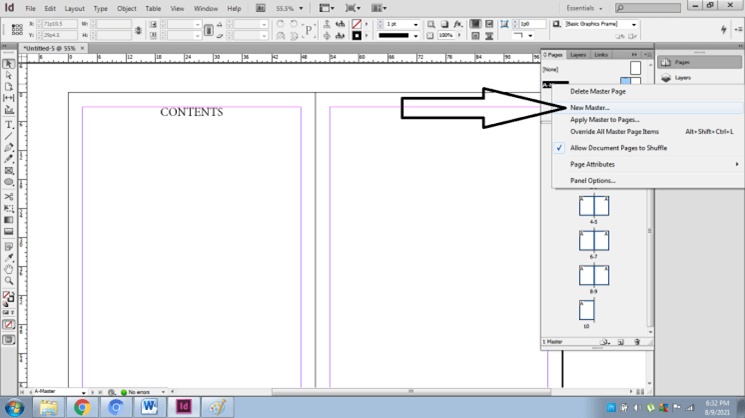
Task: Toggle constrain proportions for width and height
Action: [x=138, y=30]
